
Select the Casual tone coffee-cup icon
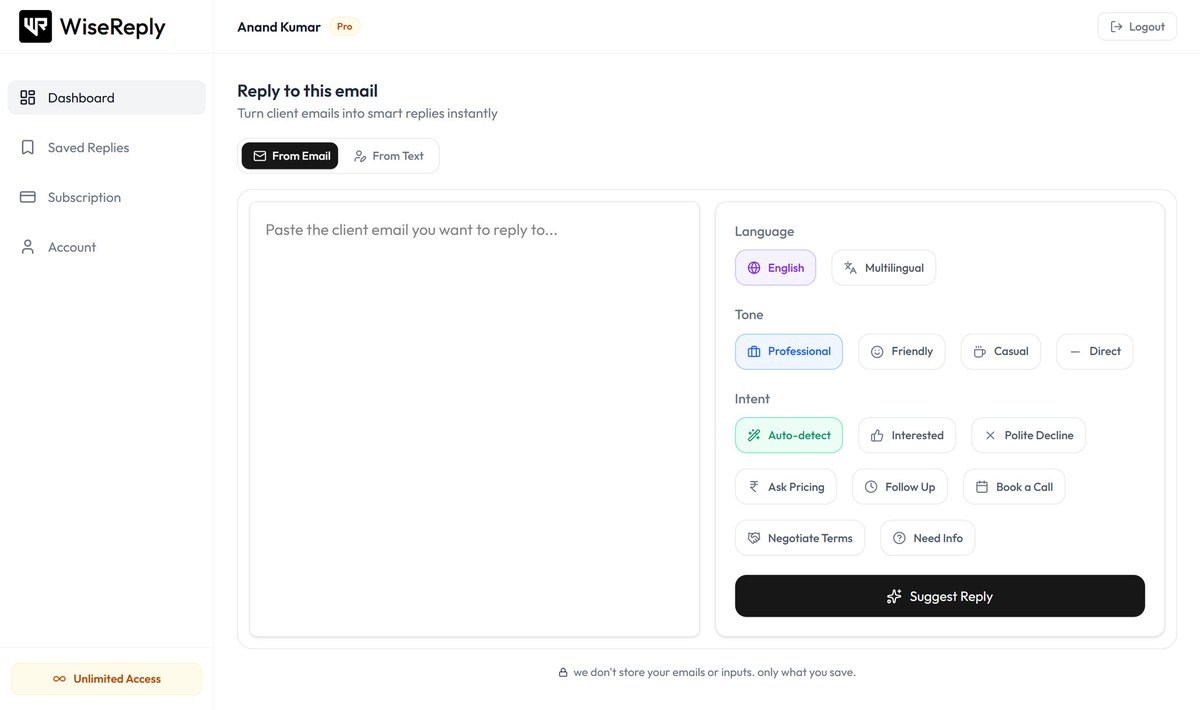pos(980,352)
